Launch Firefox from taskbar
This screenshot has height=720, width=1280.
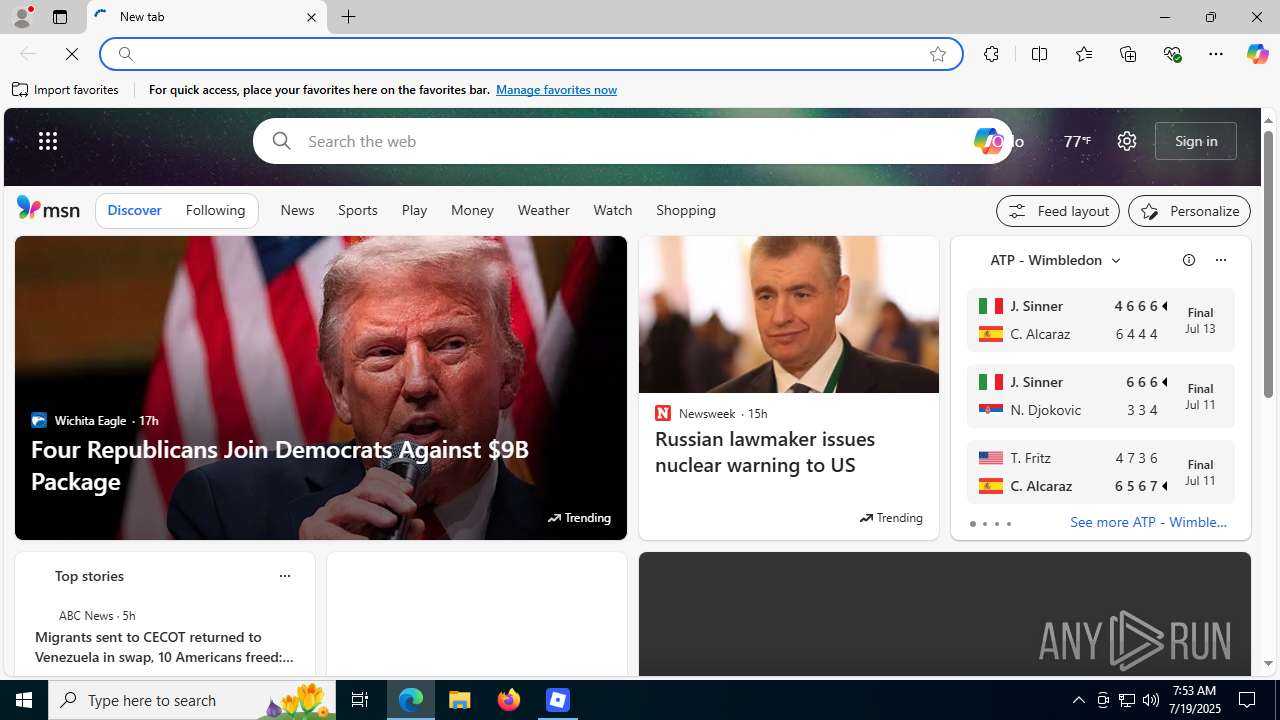509,700
